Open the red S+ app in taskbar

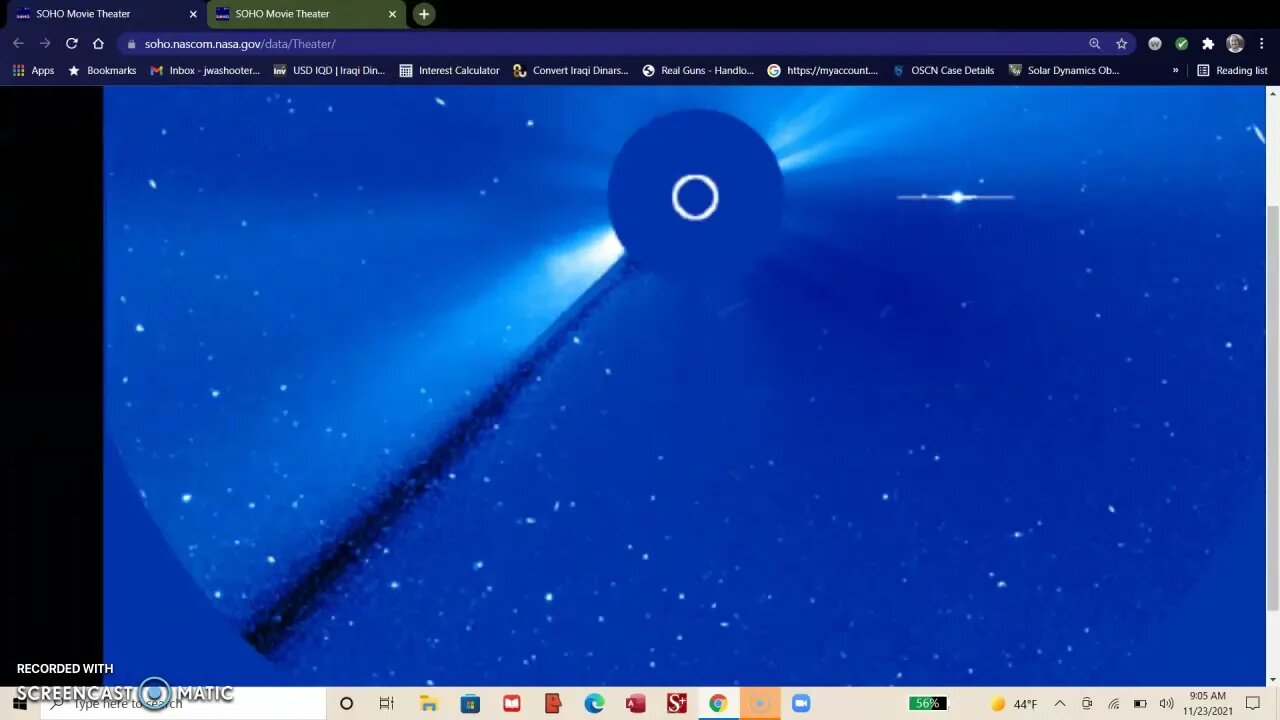pos(677,704)
